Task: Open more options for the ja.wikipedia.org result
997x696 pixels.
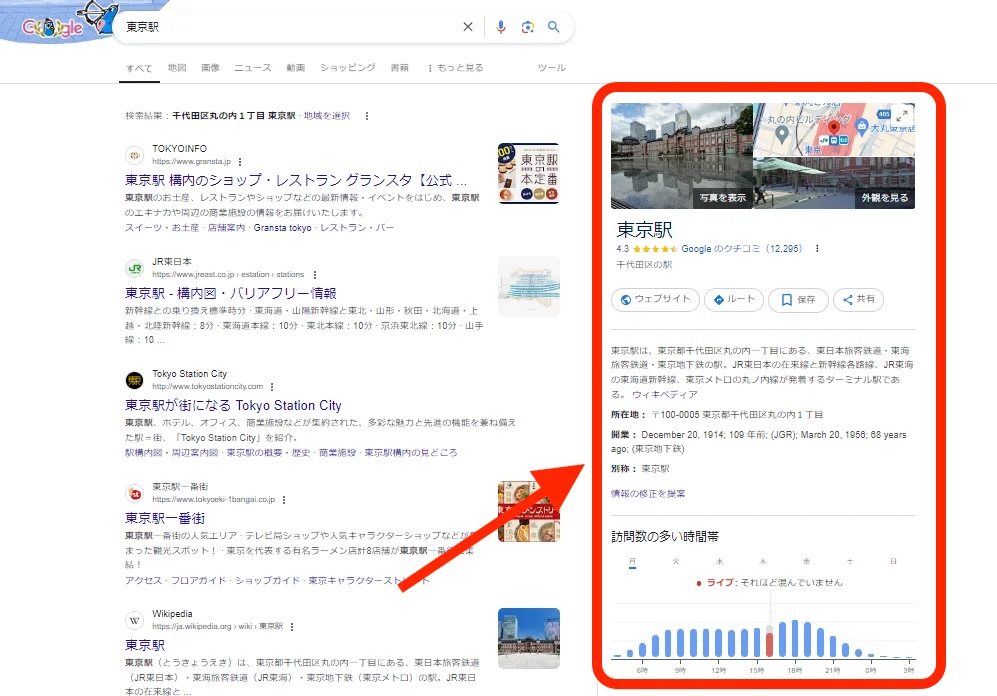Action: pos(292,627)
